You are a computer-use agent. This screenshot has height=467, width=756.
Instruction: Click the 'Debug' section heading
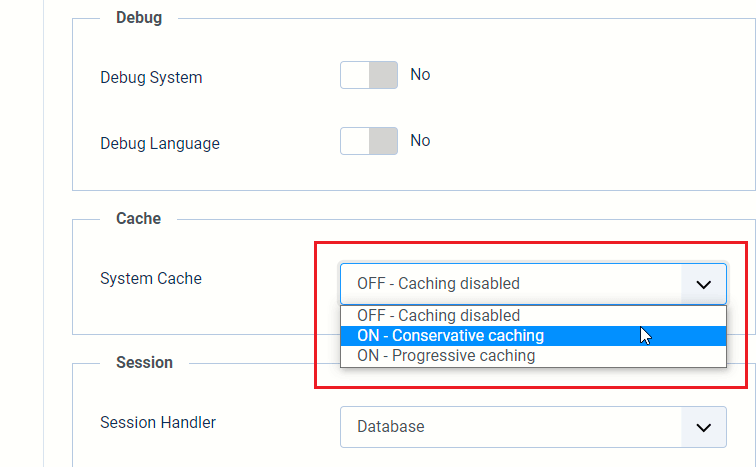point(139,18)
